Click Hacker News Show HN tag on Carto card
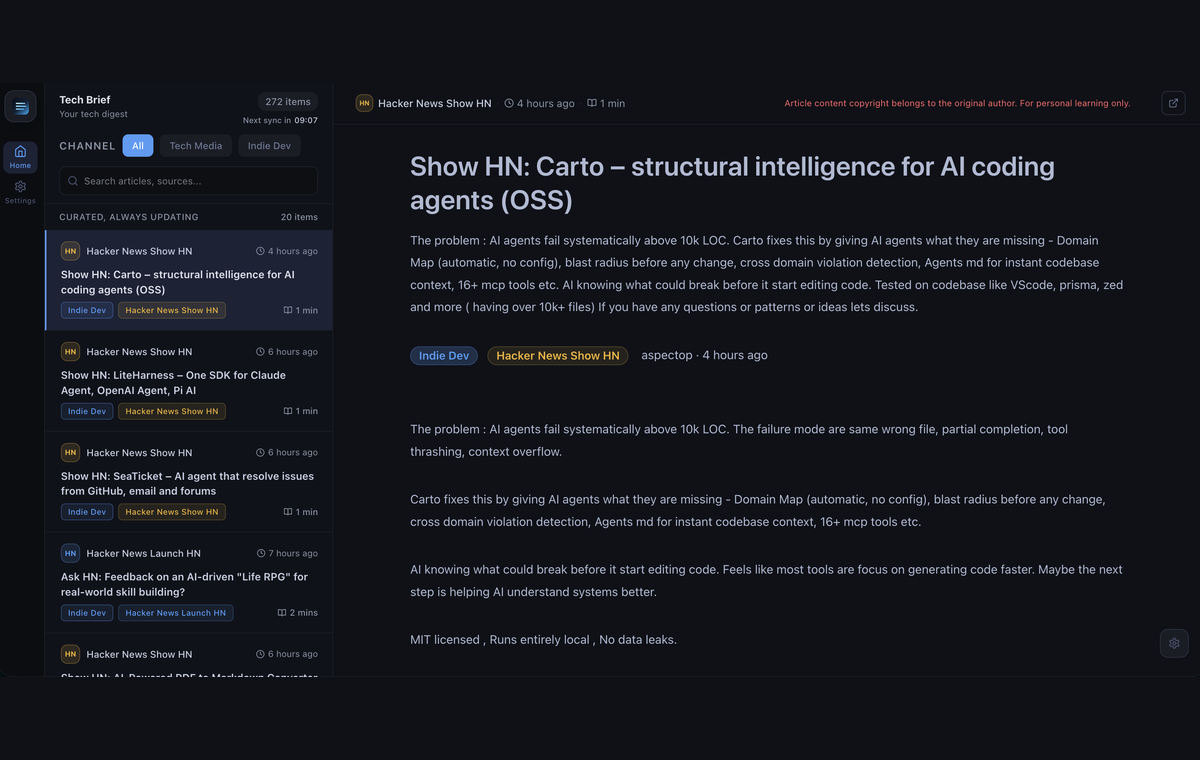 point(172,310)
